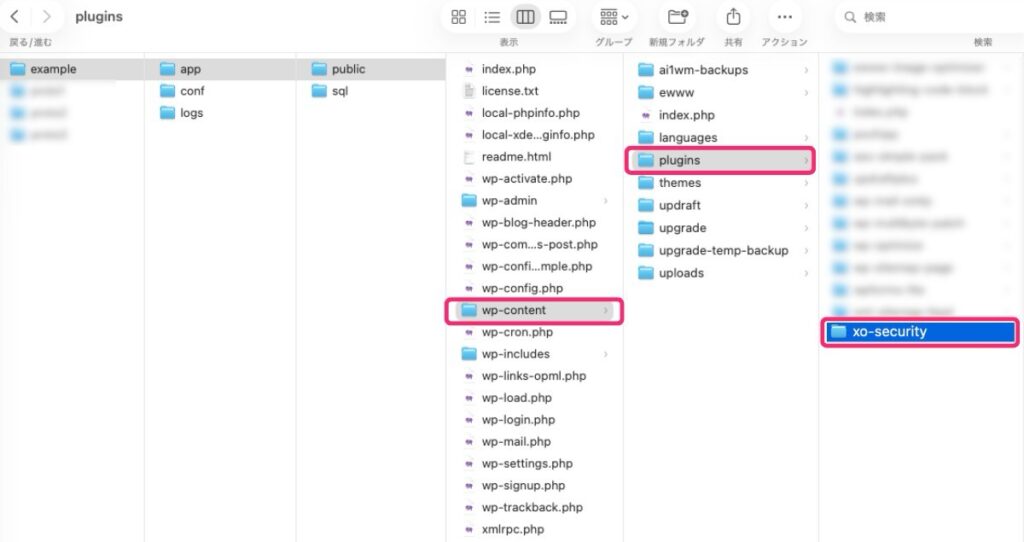Click in the search field
Viewport: 1024px width, 542px height.
[x=927, y=17]
